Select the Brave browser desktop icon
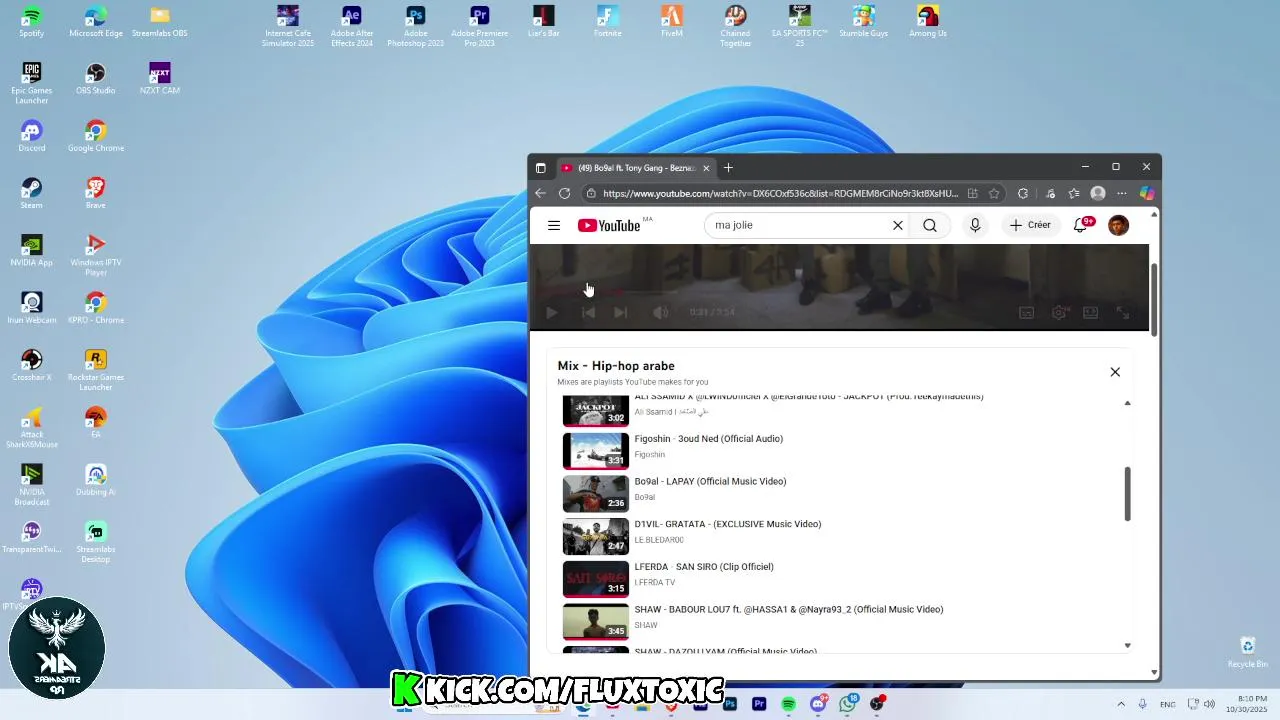 pyautogui.click(x=96, y=193)
